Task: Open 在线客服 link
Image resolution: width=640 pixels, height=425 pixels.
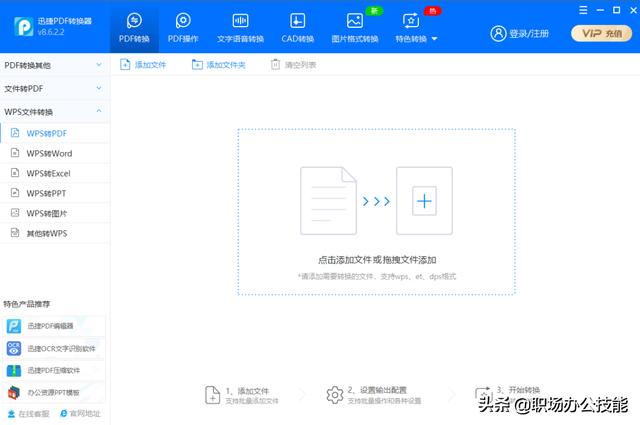Action: (x=29, y=414)
